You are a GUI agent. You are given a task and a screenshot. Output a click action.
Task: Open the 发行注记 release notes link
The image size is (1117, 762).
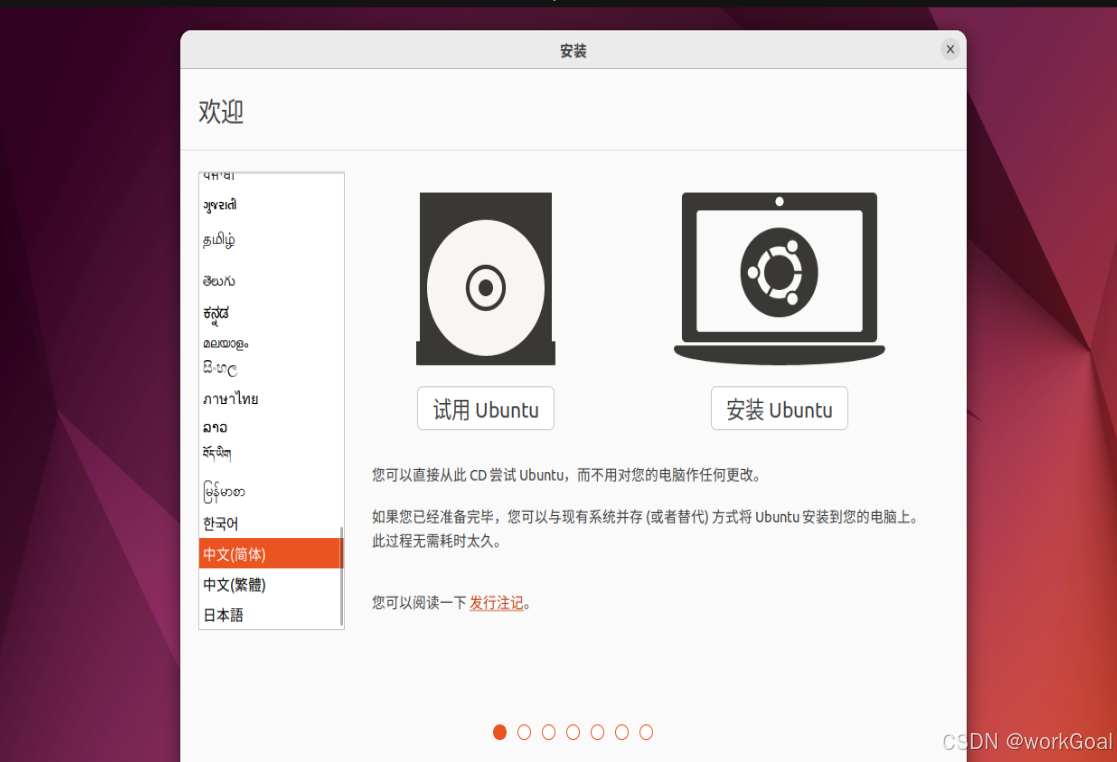[x=497, y=603]
